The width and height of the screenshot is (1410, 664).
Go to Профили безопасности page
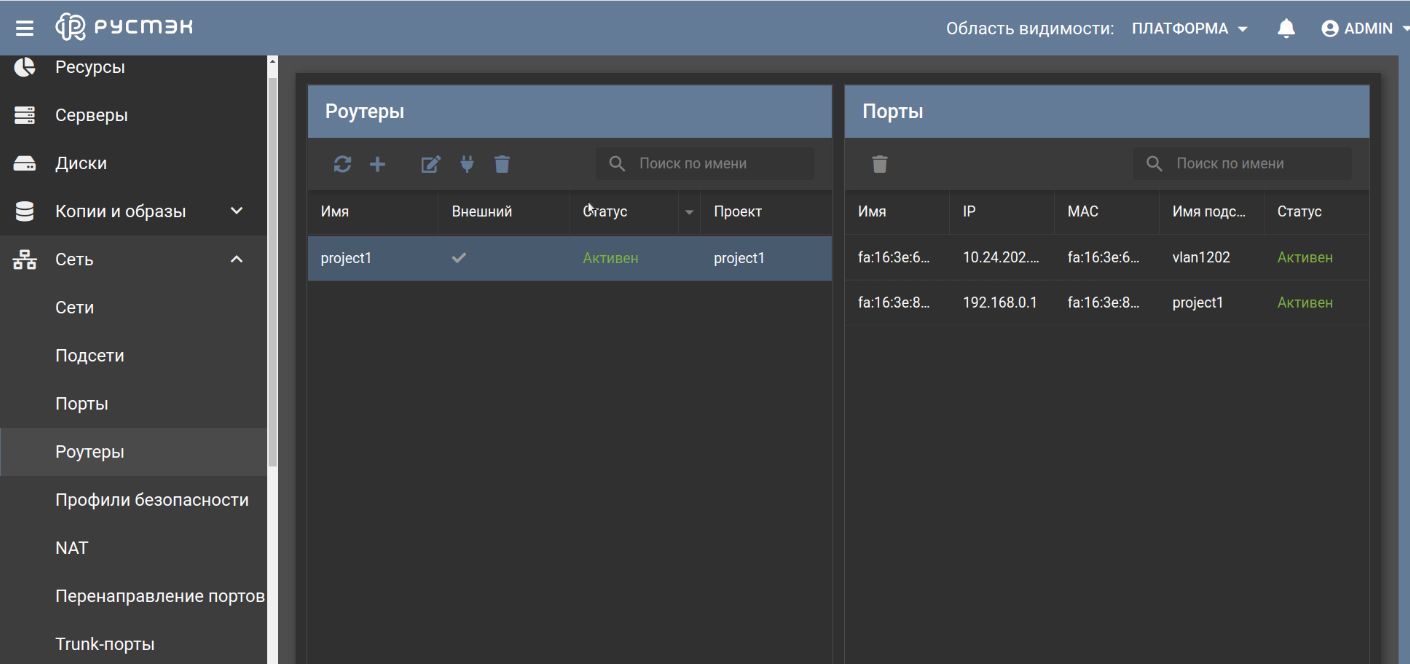152,500
